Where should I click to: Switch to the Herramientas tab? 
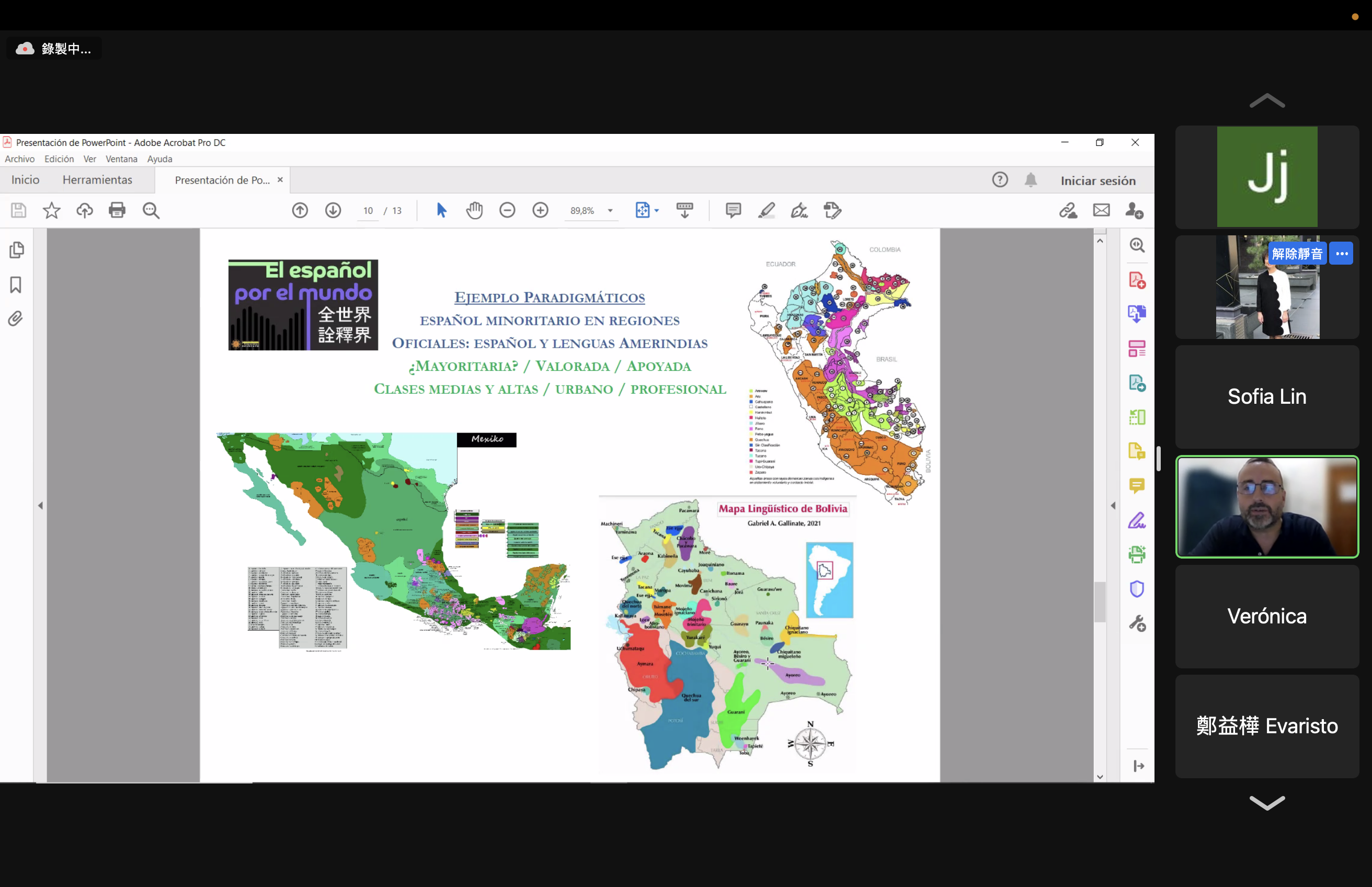point(97,180)
